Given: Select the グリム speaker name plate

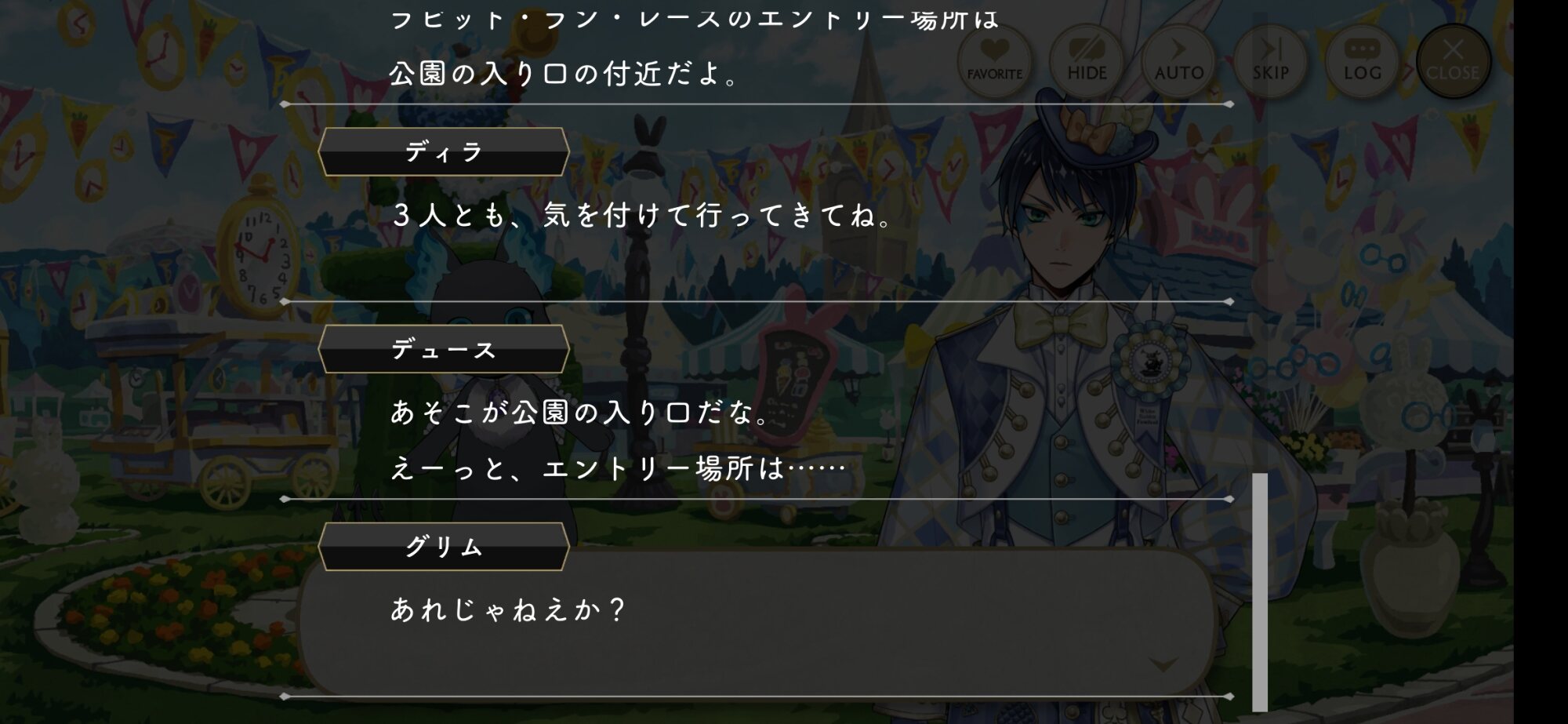Looking at the screenshot, I should pos(444,547).
